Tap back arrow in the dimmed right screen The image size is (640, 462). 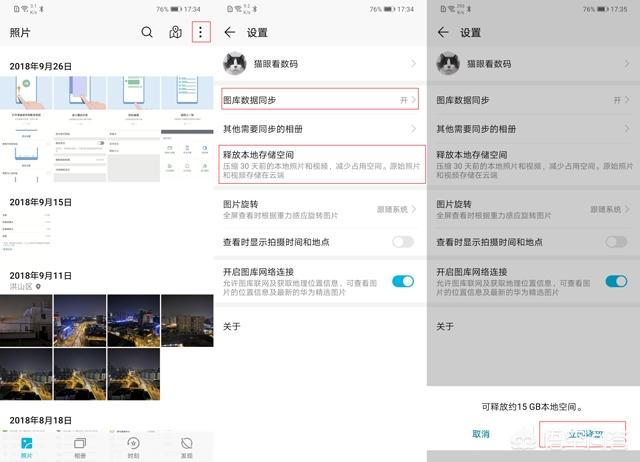pyautogui.click(x=443, y=33)
